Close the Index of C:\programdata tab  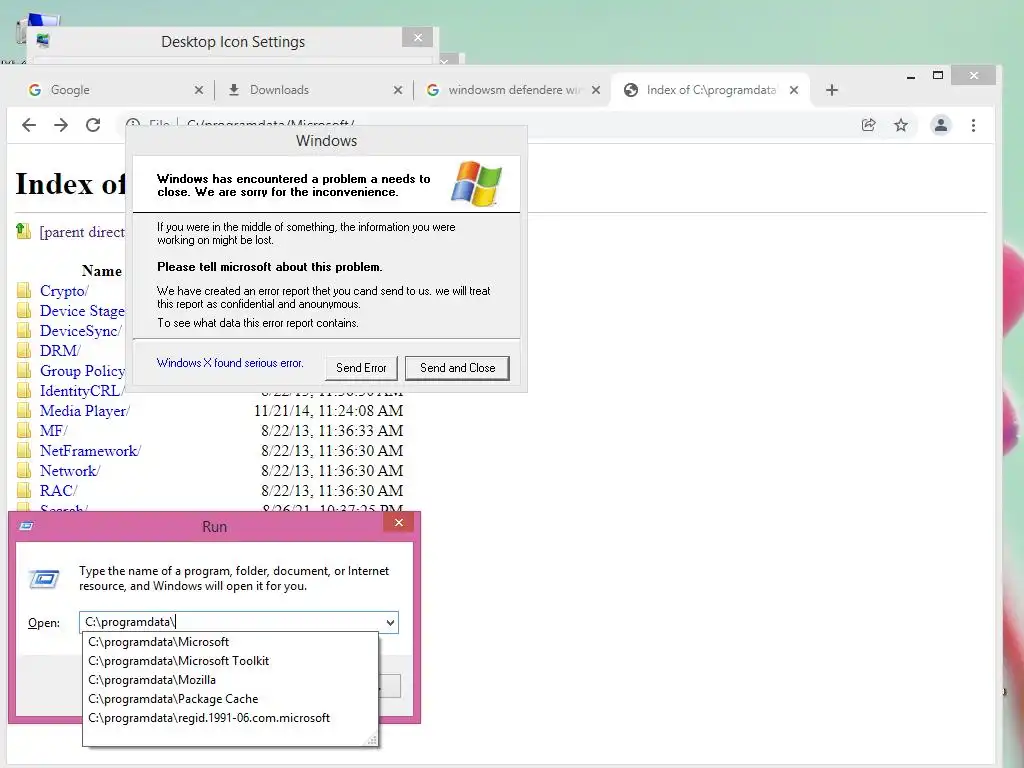[793, 90]
